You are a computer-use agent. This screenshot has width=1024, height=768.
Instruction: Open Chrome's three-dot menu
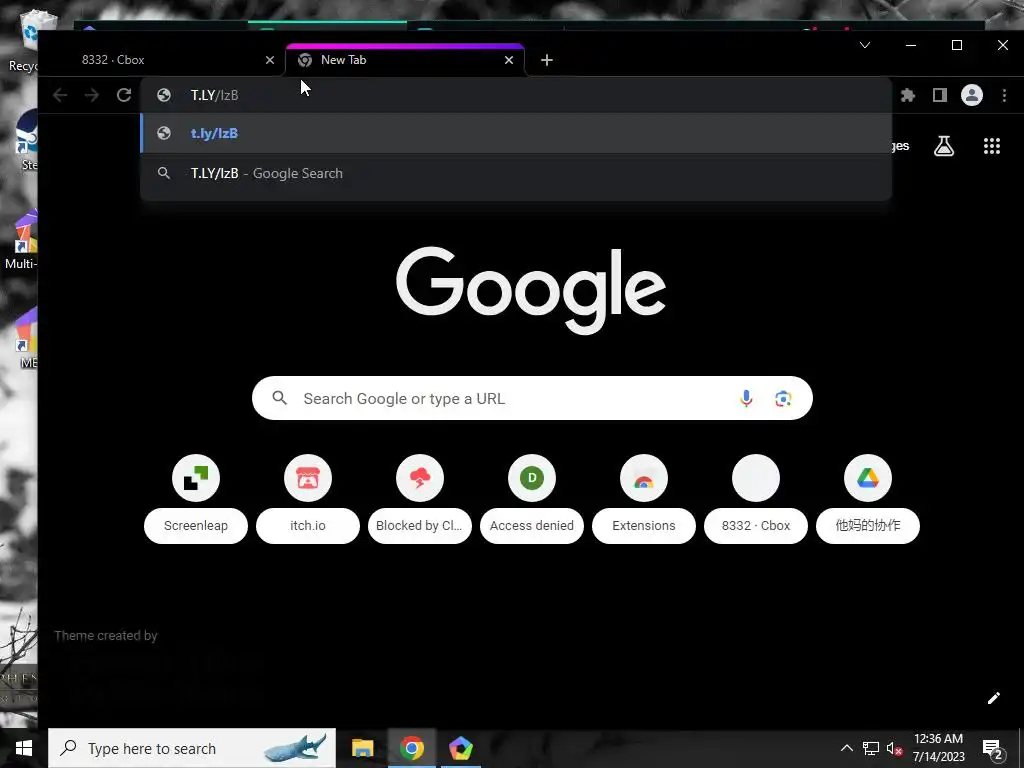pyautogui.click(x=1004, y=95)
